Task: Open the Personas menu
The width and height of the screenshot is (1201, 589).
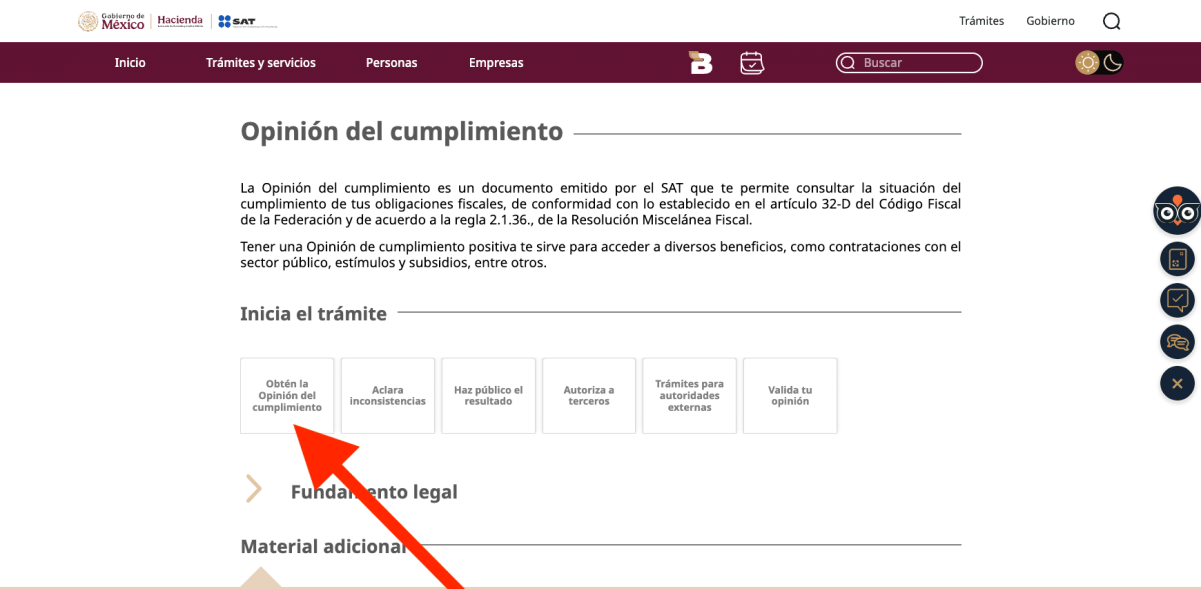Action: (x=391, y=63)
